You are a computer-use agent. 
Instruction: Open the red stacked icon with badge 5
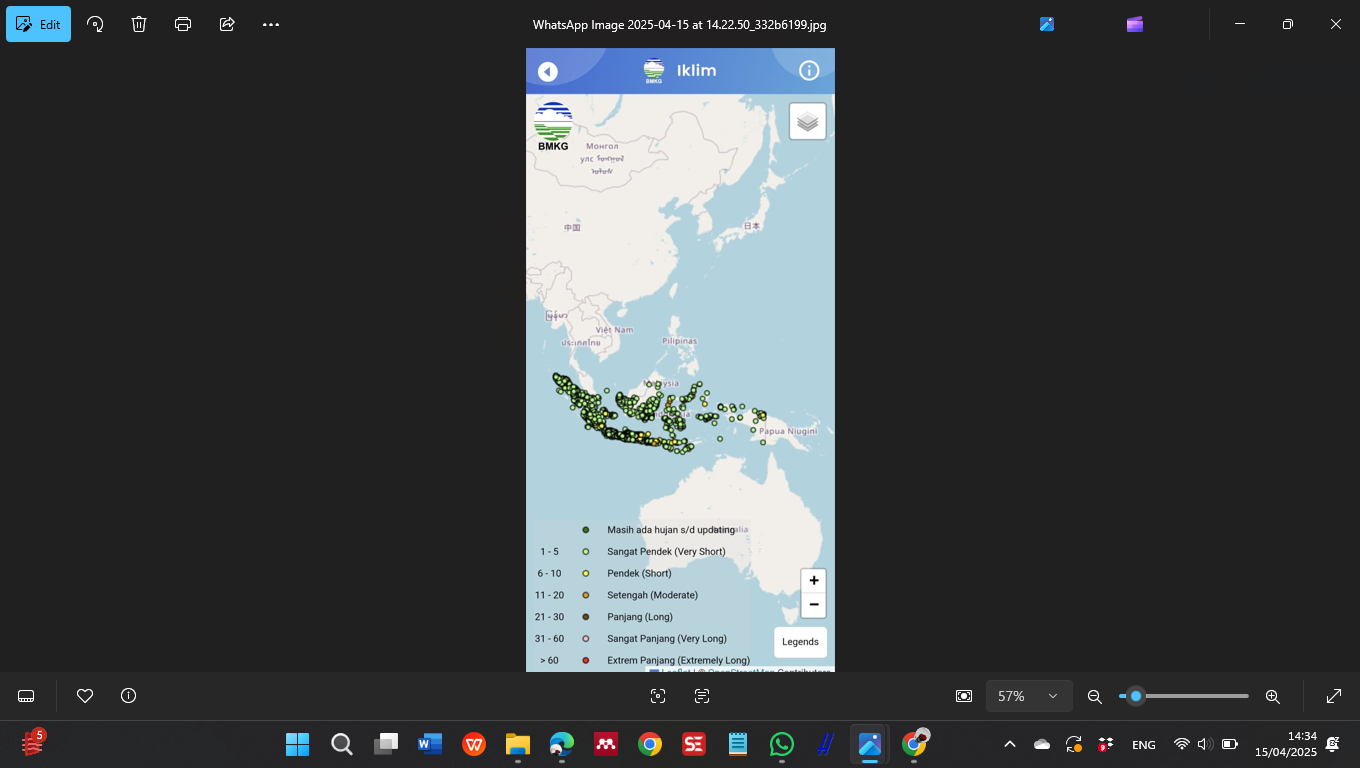33,743
